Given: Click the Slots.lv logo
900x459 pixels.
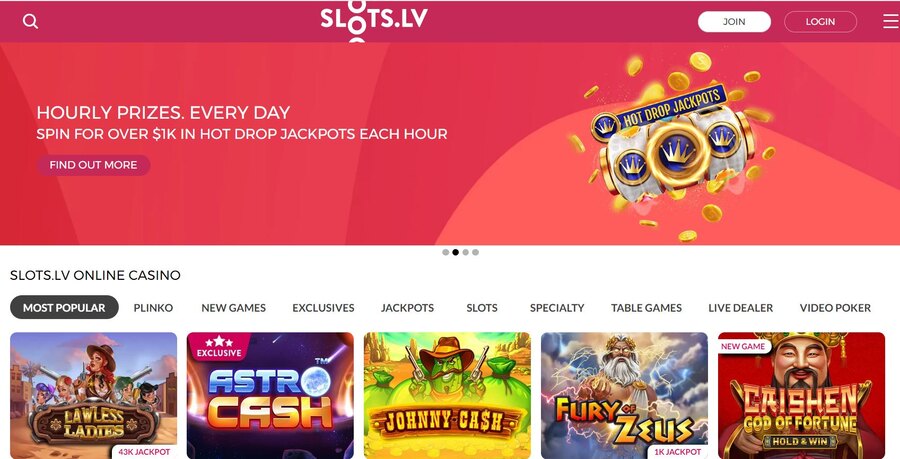Looking at the screenshot, I should (x=374, y=21).
